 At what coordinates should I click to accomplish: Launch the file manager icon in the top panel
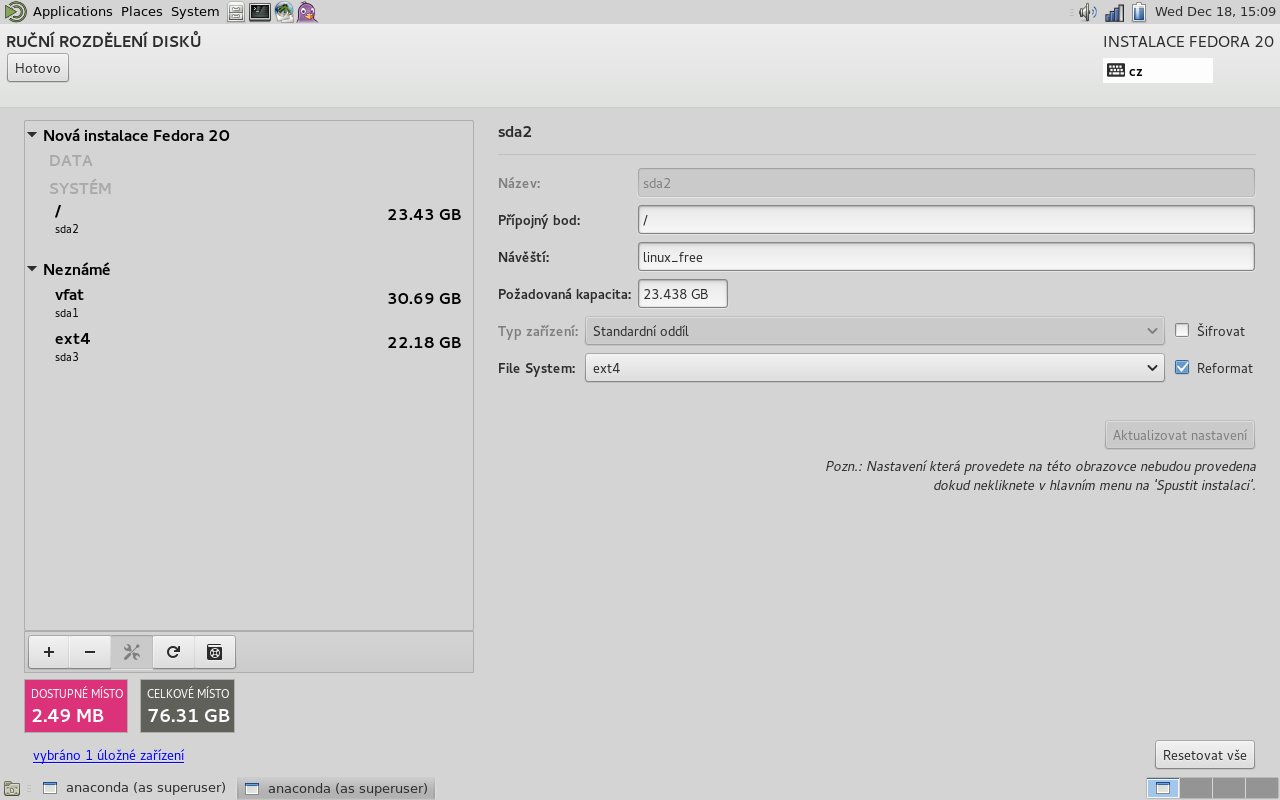pyautogui.click(x=235, y=12)
